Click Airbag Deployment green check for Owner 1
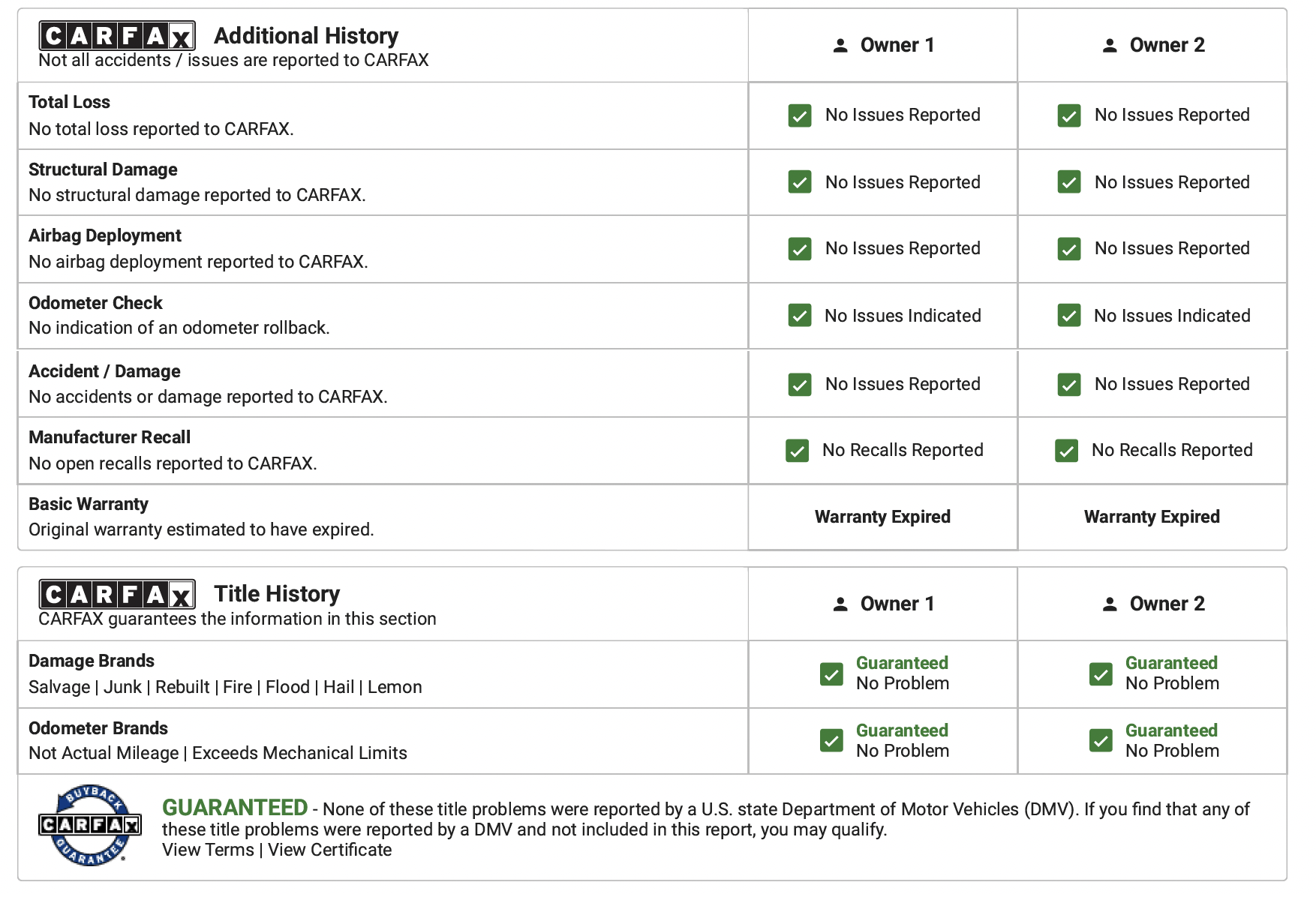Image resolution: width=1316 pixels, height=900 pixels. click(x=800, y=249)
